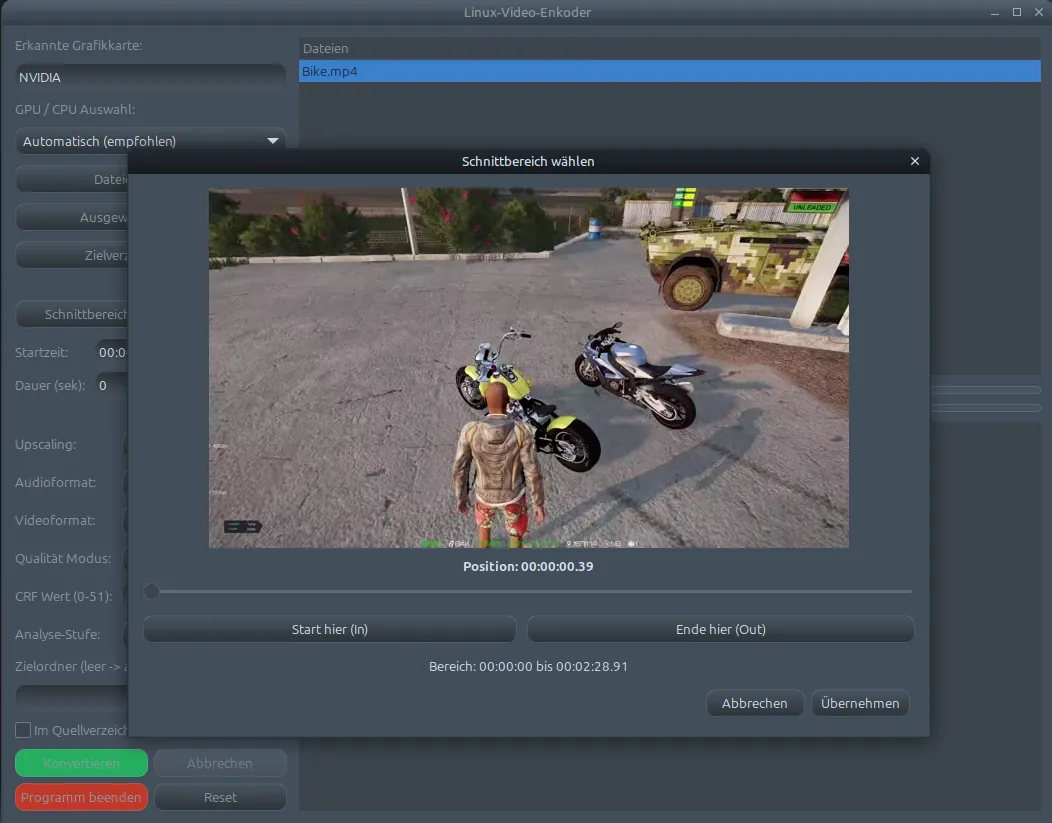Open the GPU / CPU Auswahl dropdown
The image size is (1052, 823).
(x=150, y=141)
